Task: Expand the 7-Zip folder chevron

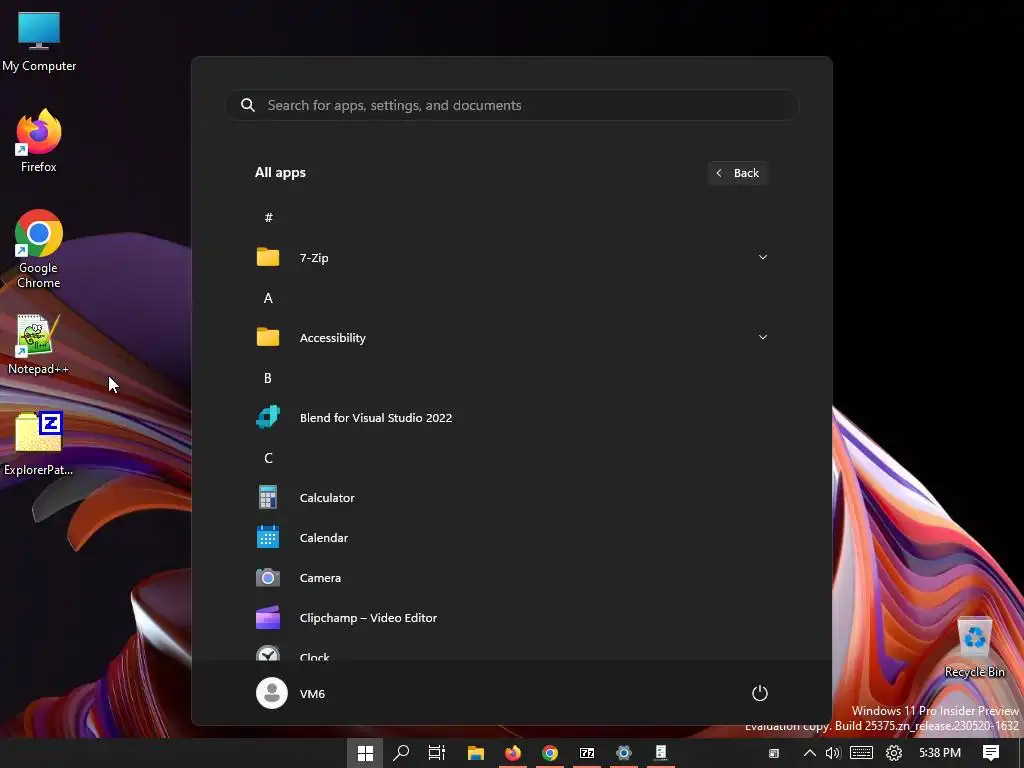Action: coord(762,257)
